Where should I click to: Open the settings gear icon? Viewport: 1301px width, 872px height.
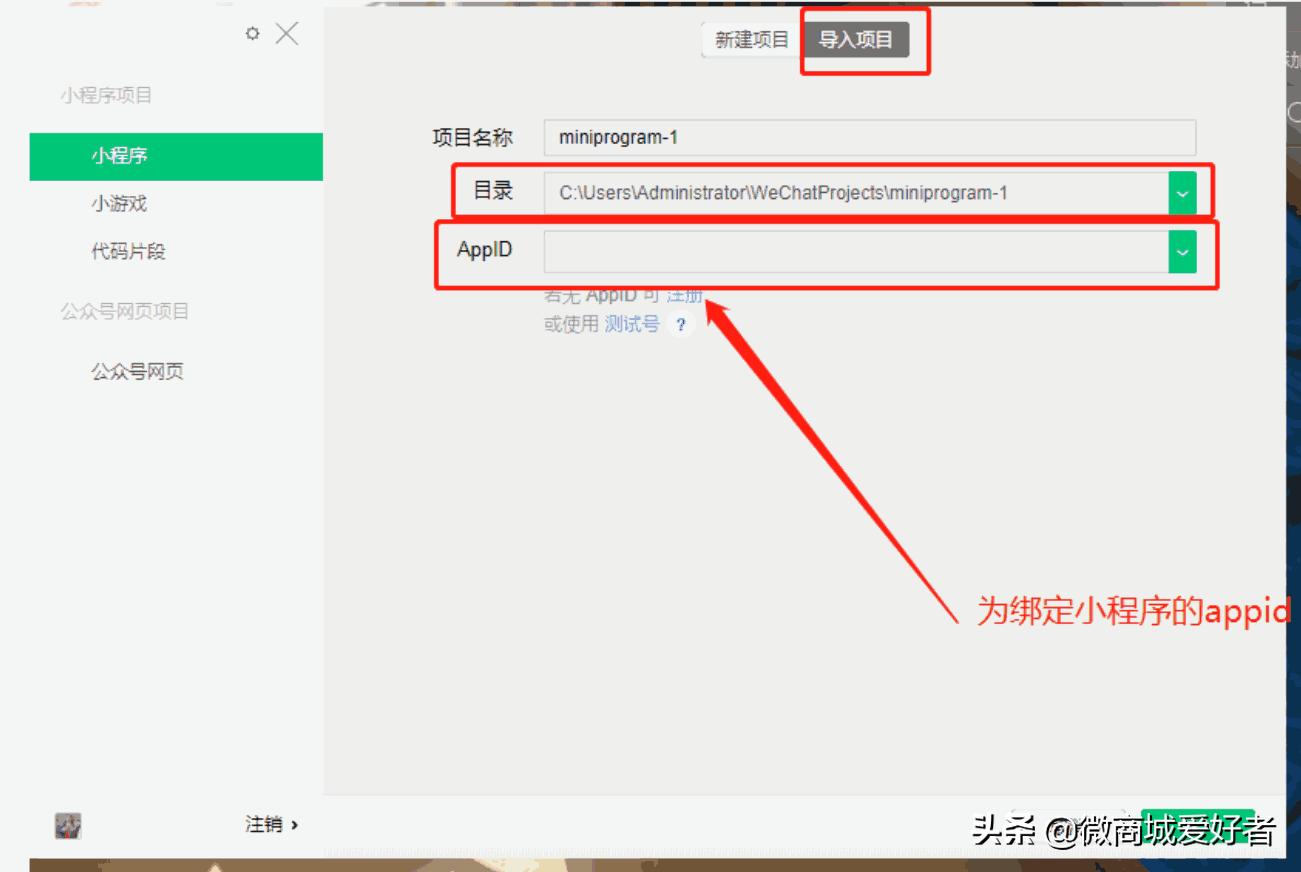click(x=253, y=33)
